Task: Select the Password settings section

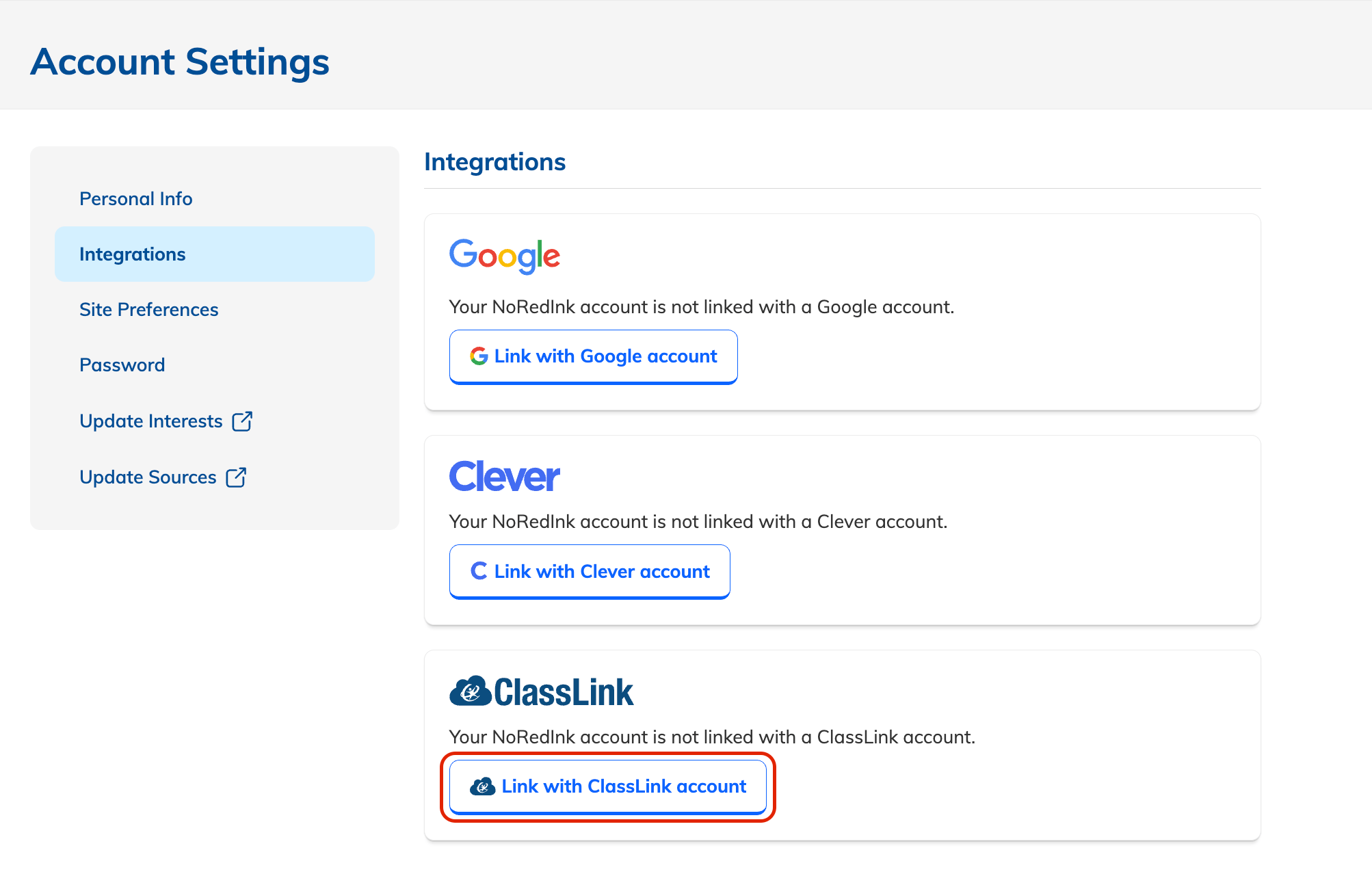Action: [x=122, y=365]
